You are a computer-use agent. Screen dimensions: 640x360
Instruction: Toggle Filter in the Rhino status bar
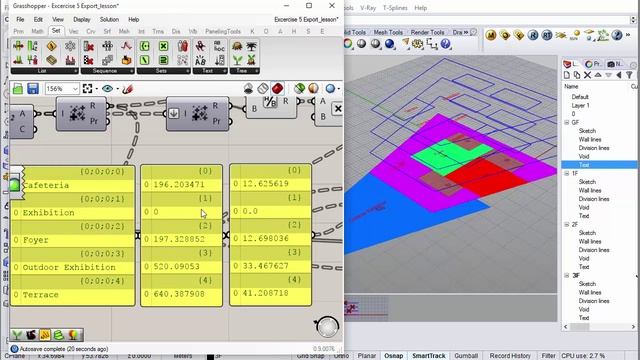click(548, 356)
